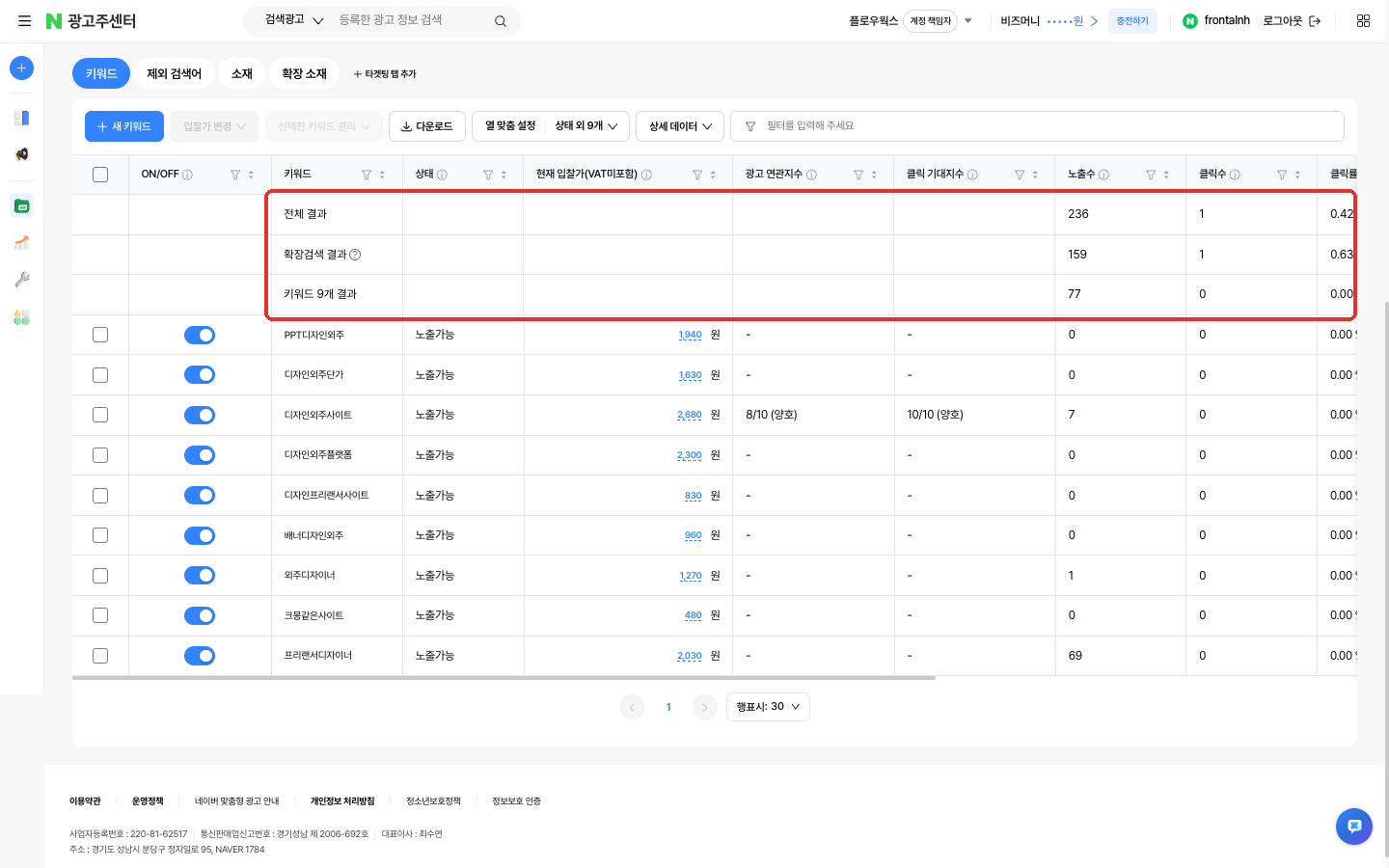Click the 새 키워드 button
Image resolution: width=1389 pixels, height=868 pixels.
[124, 126]
